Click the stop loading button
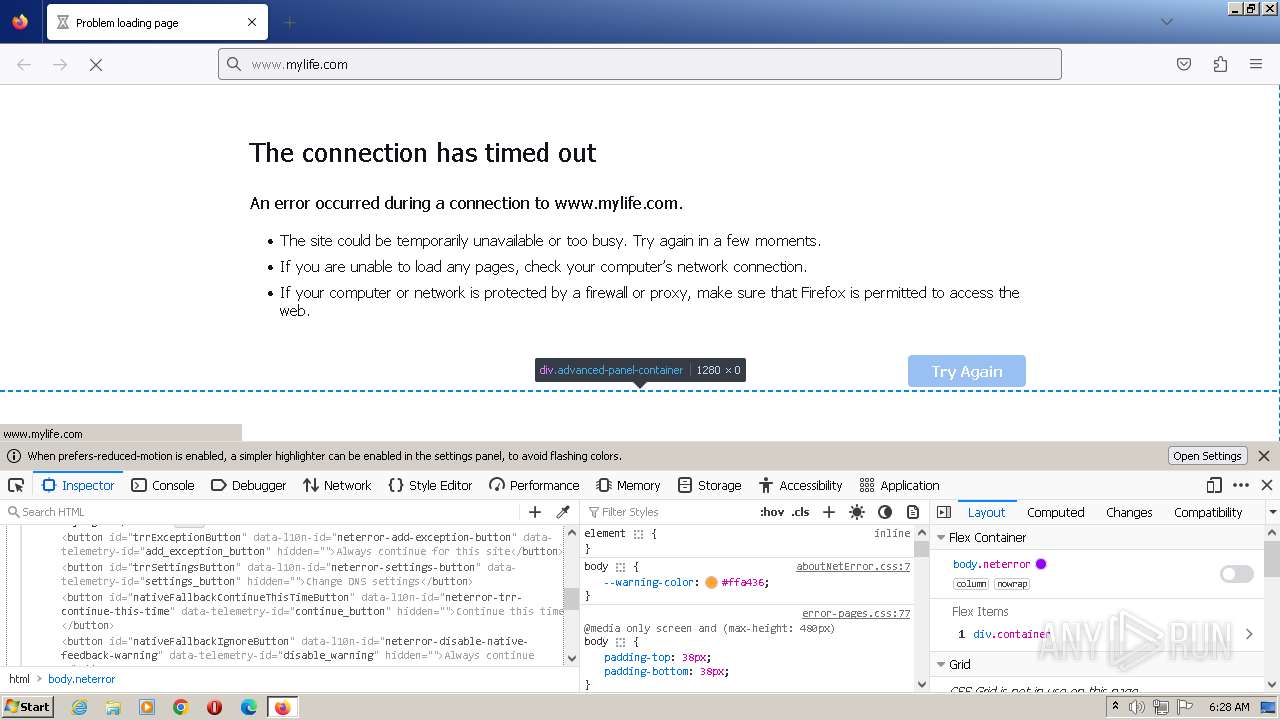 coord(96,64)
